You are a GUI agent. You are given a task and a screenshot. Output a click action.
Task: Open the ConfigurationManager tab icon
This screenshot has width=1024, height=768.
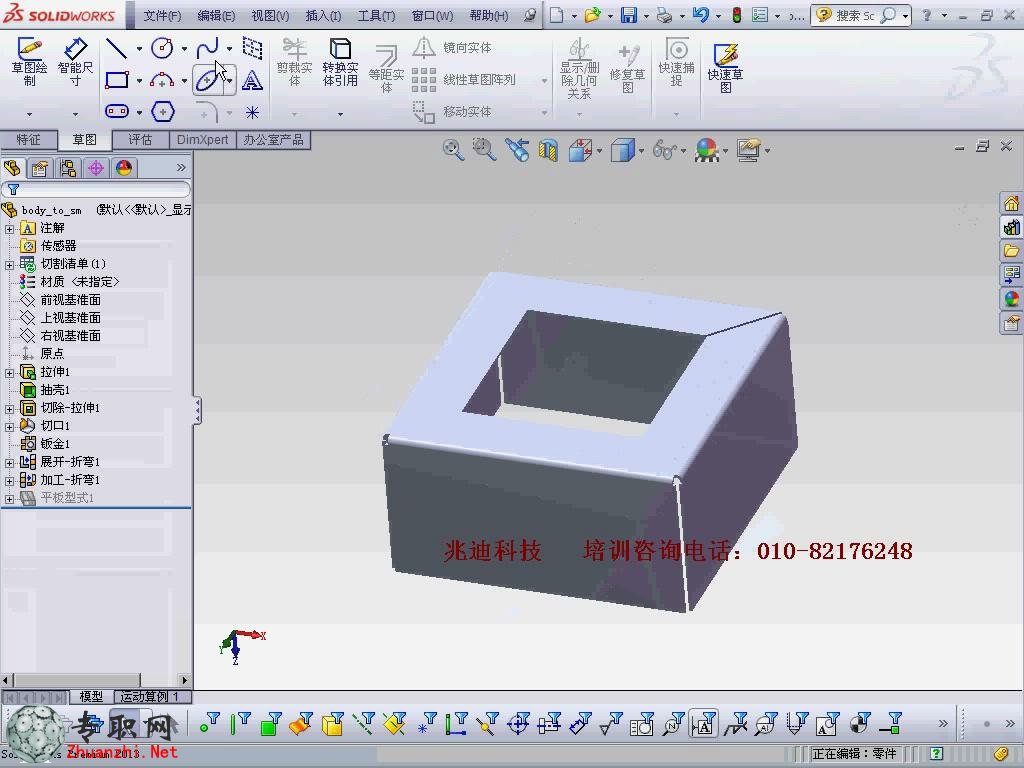click(68, 168)
